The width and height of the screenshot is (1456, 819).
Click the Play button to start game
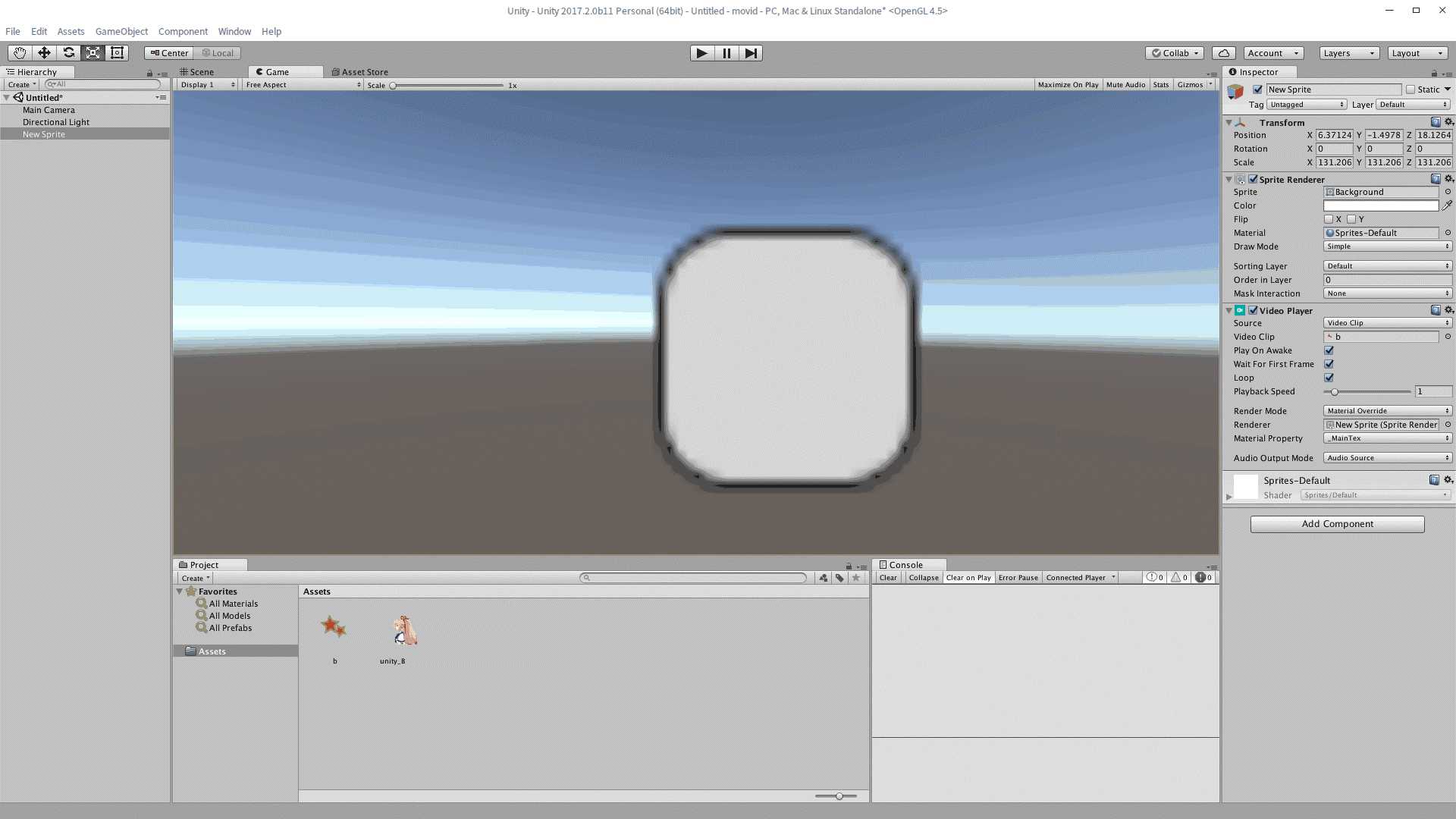[700, 53]
